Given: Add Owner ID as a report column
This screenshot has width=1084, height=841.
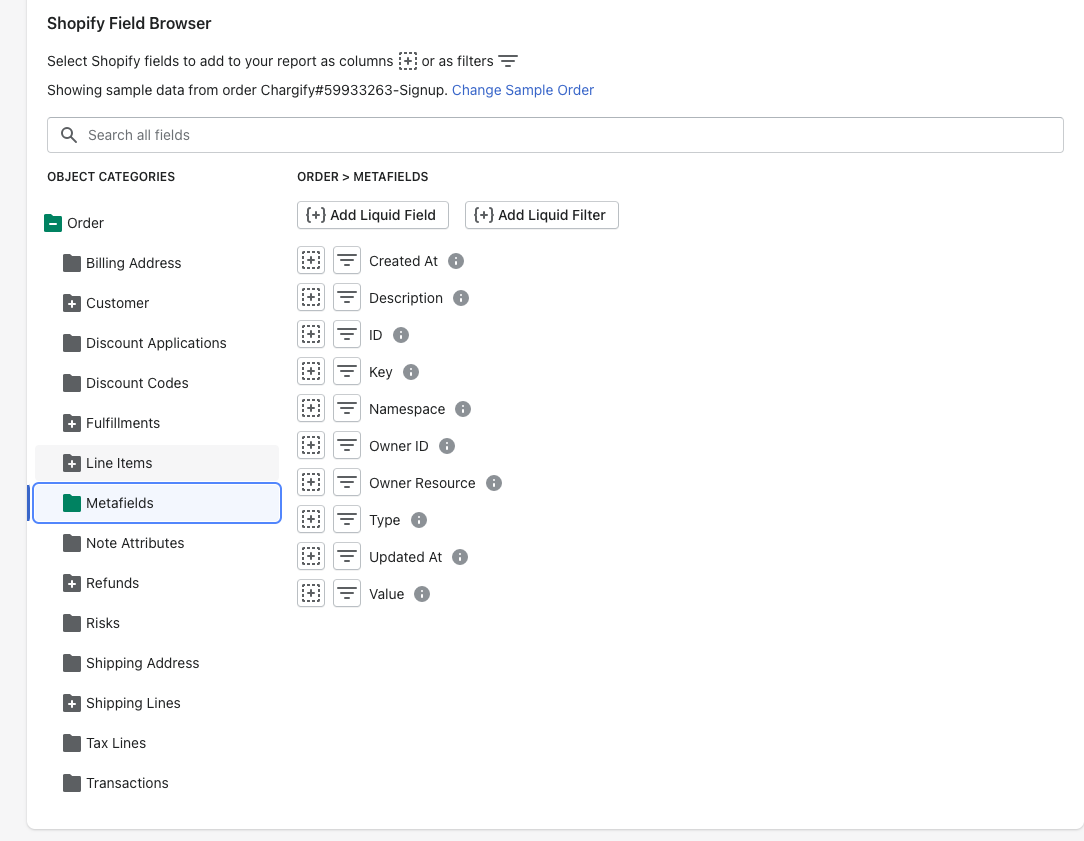Looking at the screenshot, I should (x=311, y=446).
